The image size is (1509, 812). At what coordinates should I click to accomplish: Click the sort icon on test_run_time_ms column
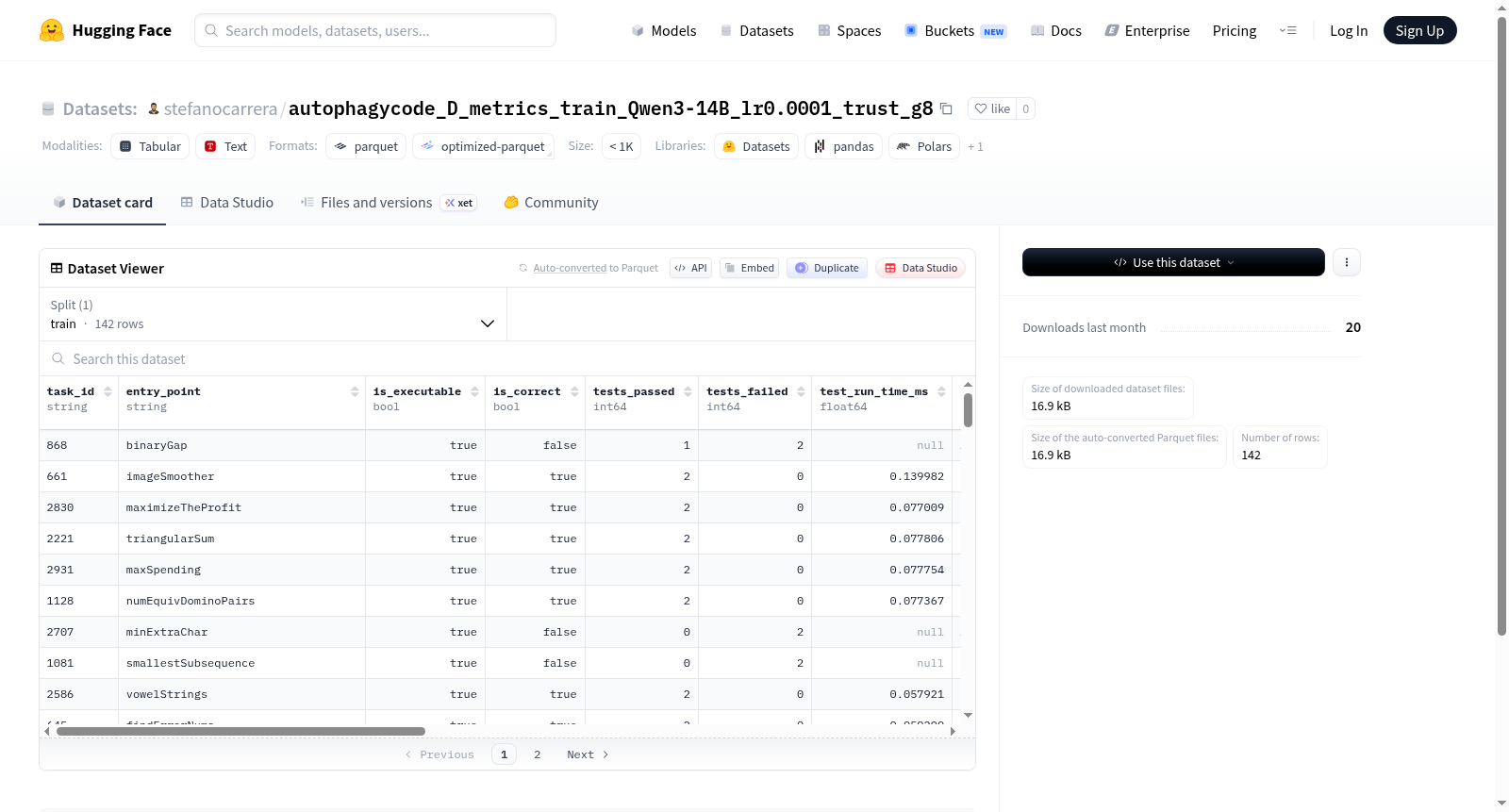(941, 391)
